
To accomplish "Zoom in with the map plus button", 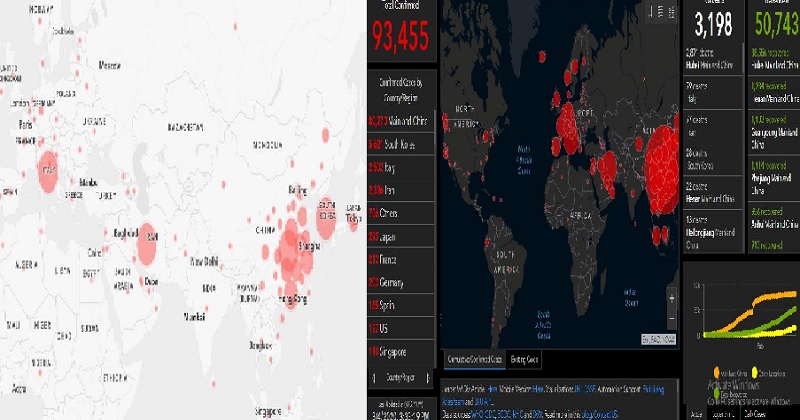I will [672, 299].
